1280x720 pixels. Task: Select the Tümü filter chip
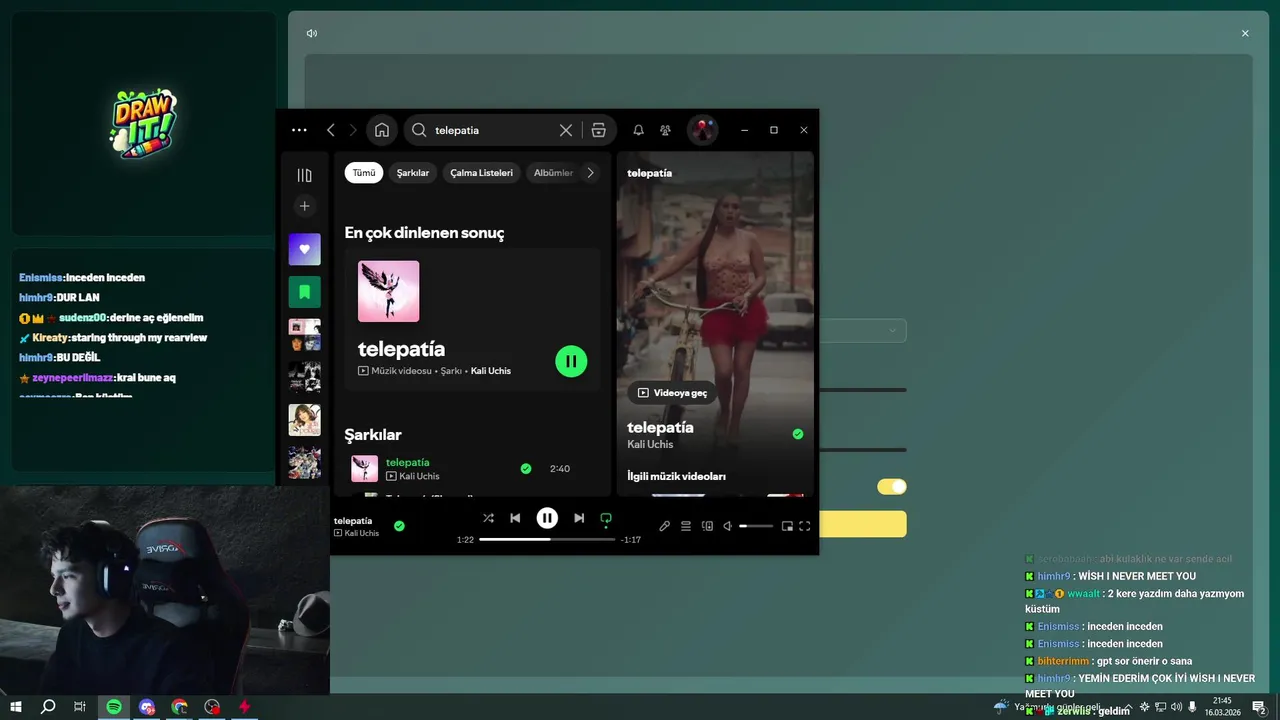(364, 173)
